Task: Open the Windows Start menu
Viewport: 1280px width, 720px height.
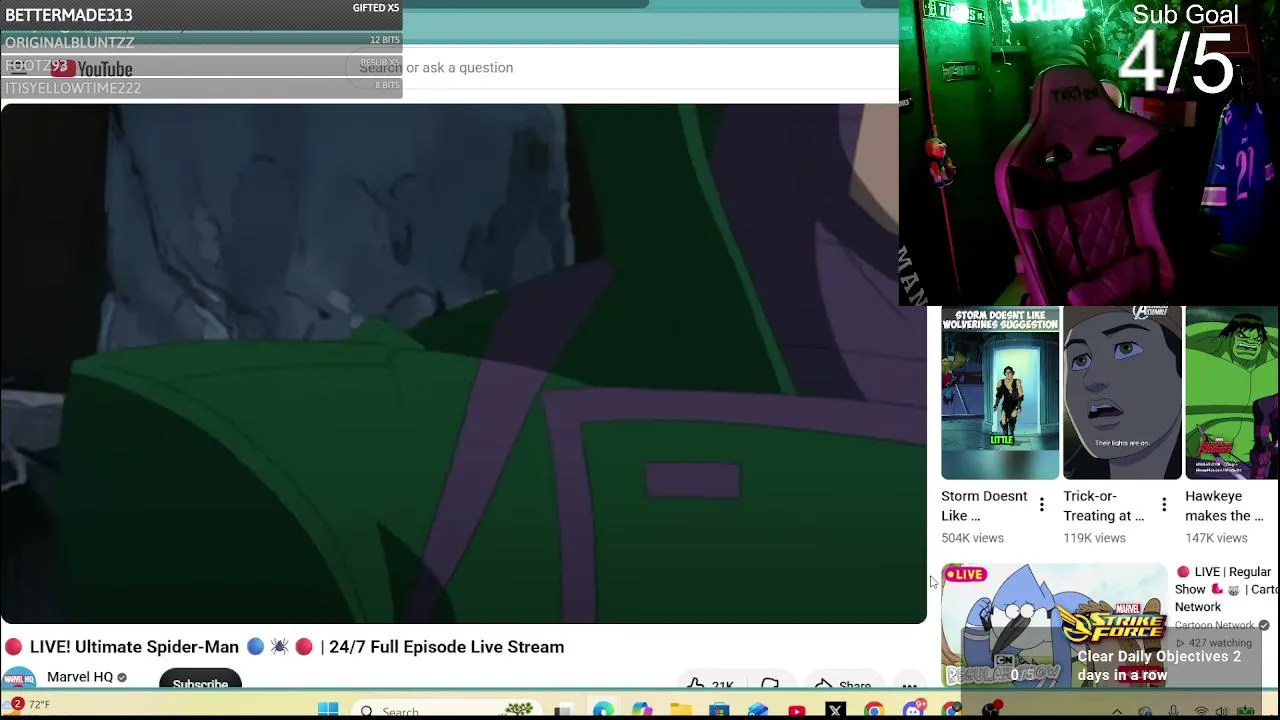Action: pyautogui.click(x=328, y=710)
